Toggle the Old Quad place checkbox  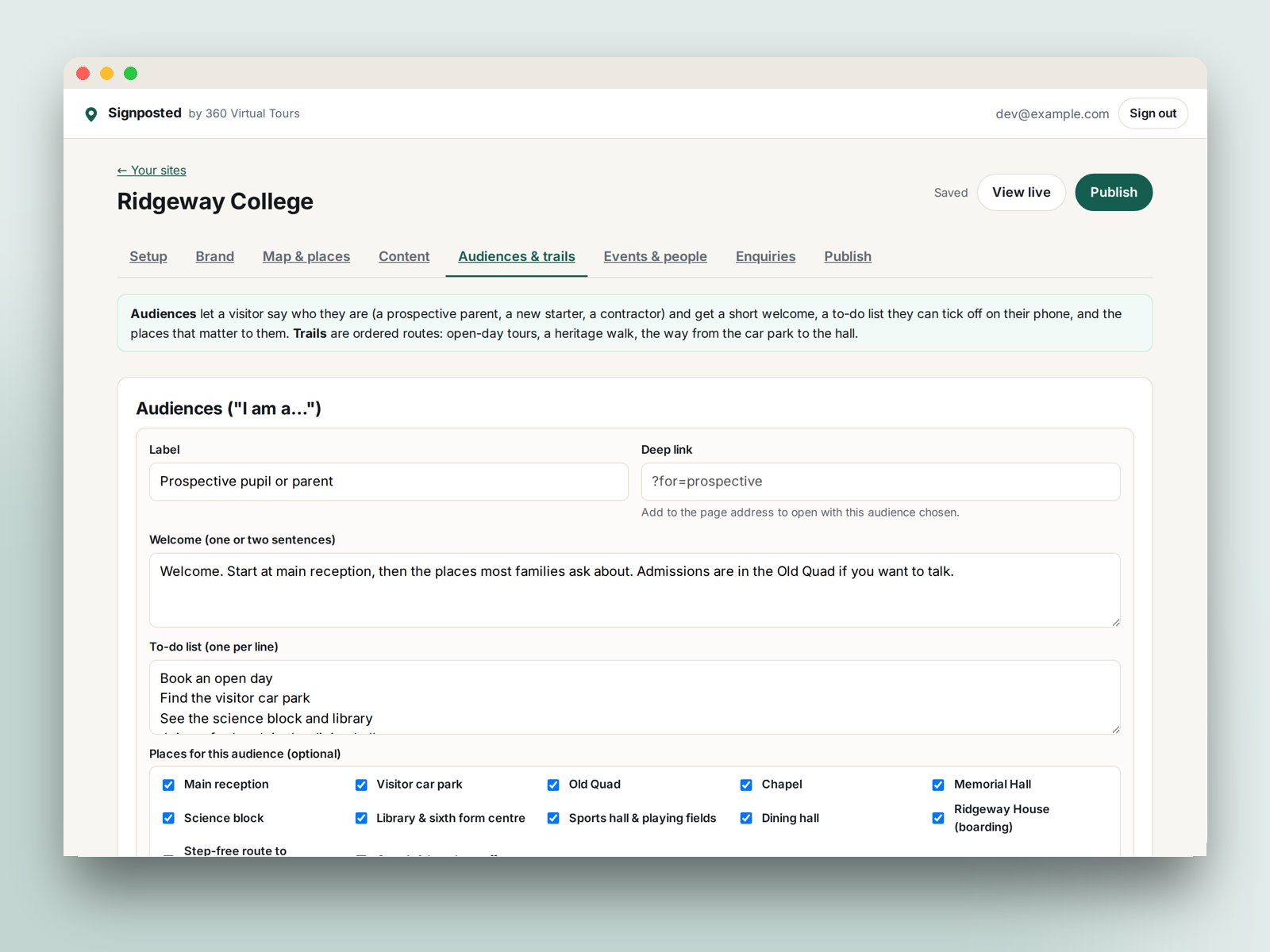tap(553, 785)
